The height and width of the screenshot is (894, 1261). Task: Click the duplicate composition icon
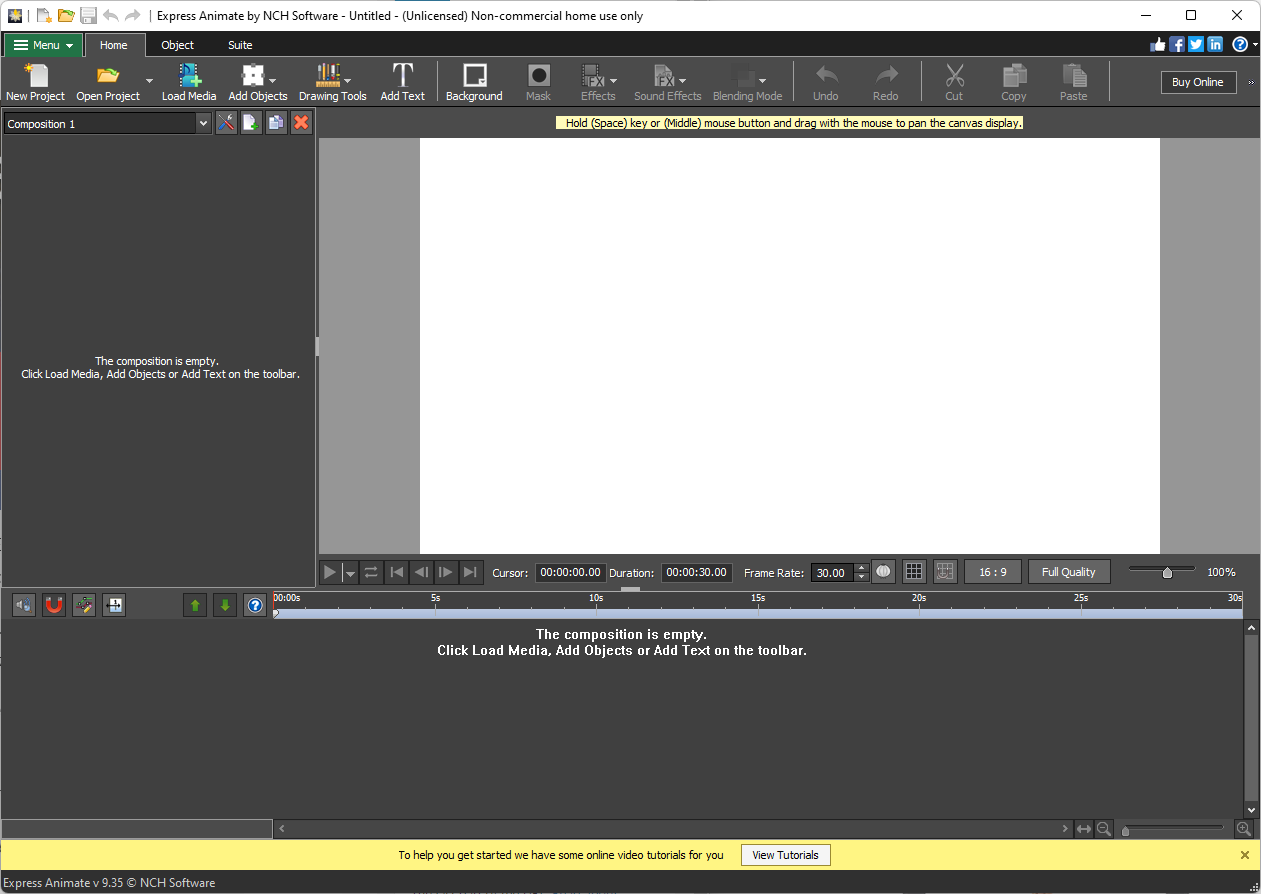pos(276,123)
